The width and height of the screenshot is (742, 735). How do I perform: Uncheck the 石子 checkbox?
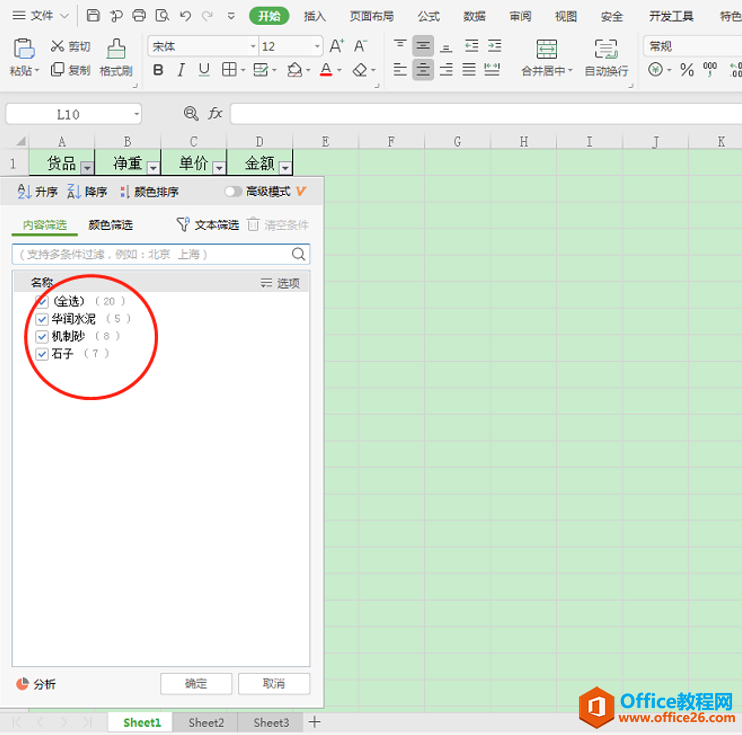[42, 354]
